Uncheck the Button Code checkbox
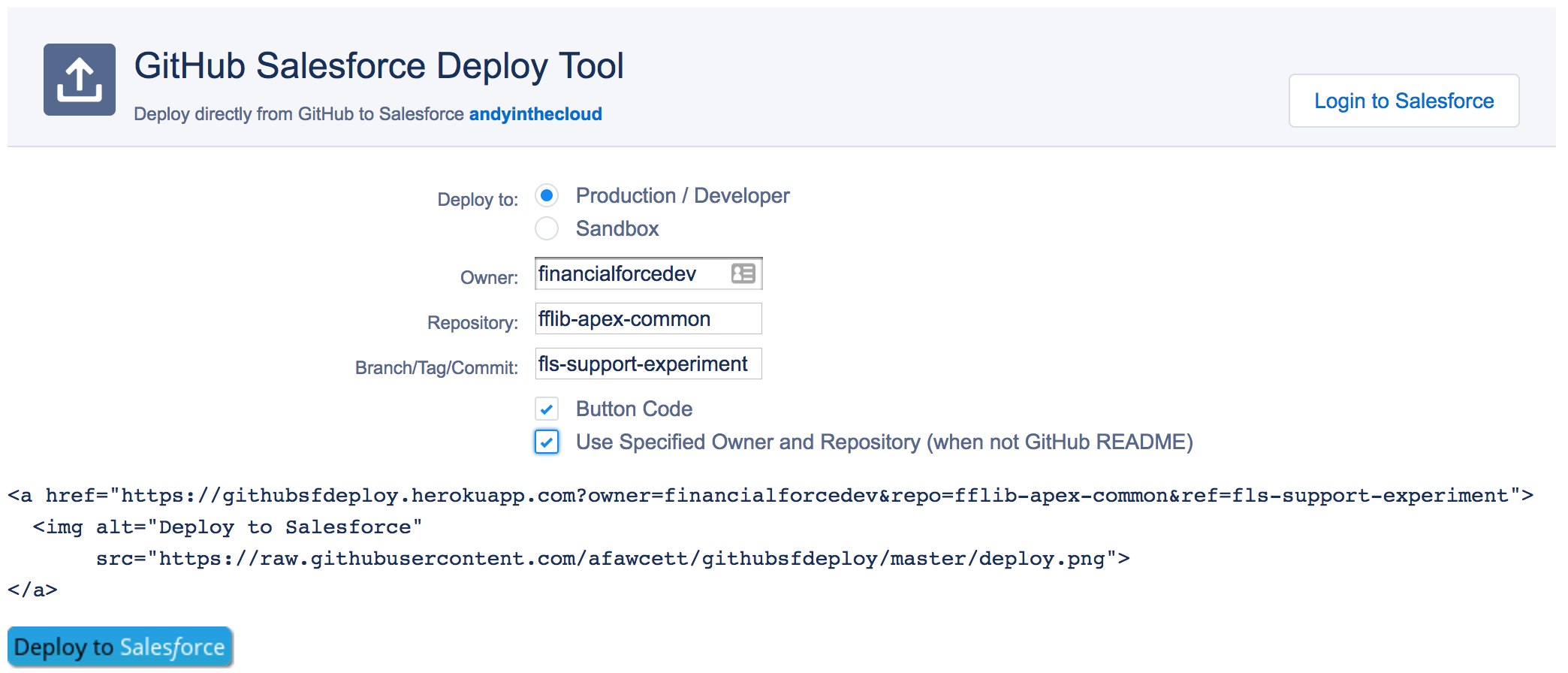This screenshot has width=1568, height=673. coord(547,409)
